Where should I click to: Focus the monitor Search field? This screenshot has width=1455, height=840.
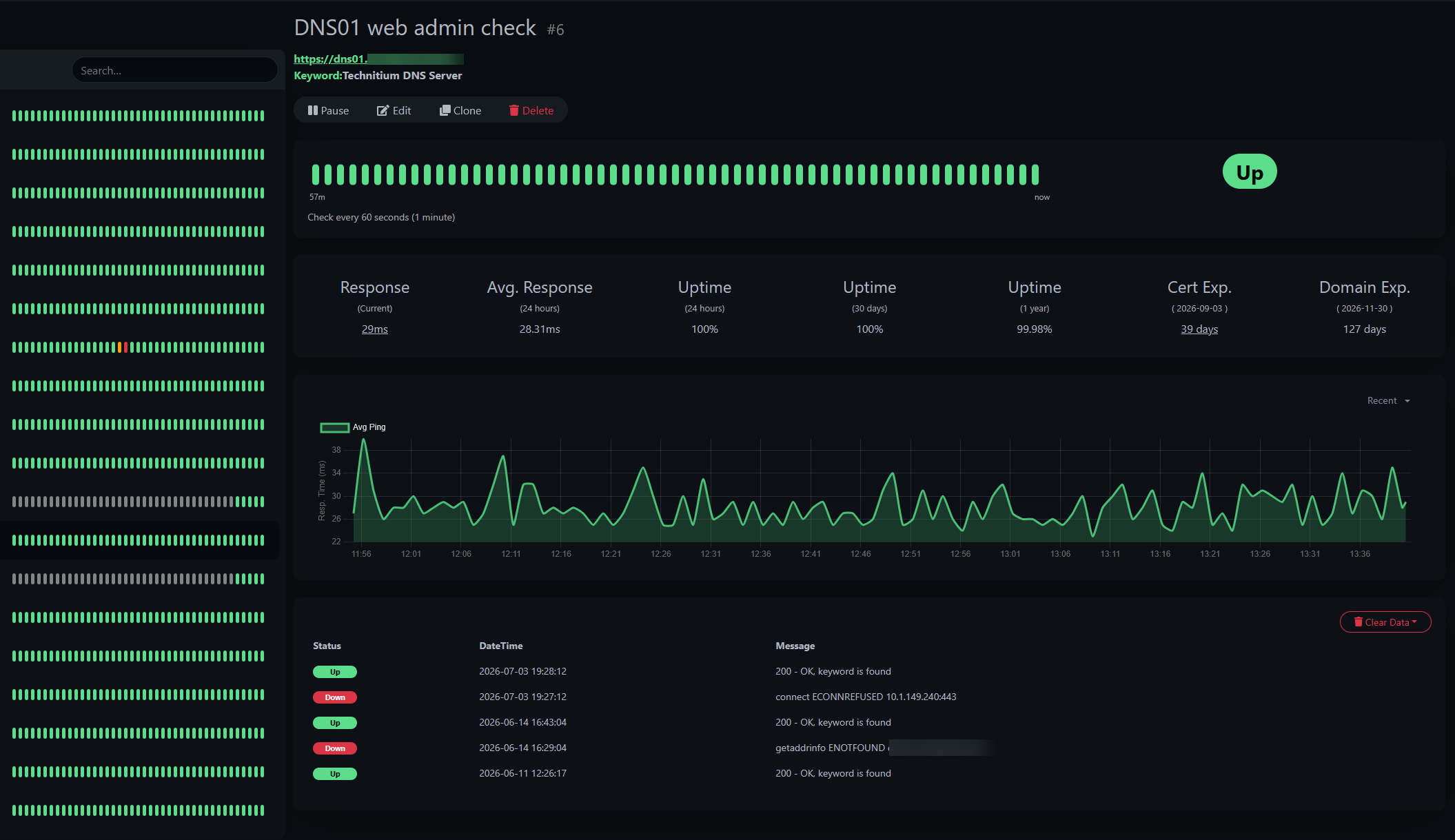tap(174, 70)
